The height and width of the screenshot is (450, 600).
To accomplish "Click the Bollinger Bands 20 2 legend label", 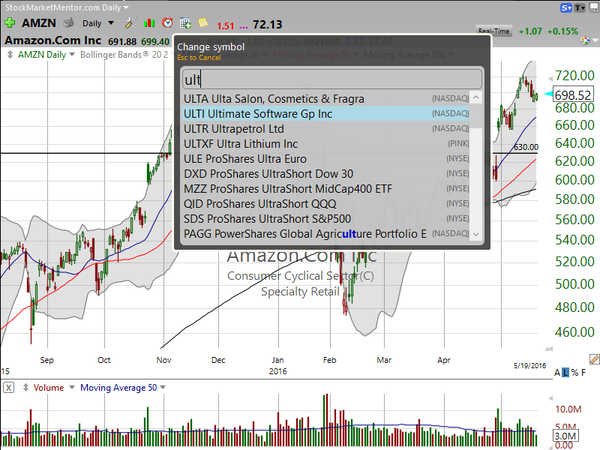I will (124, 55).
